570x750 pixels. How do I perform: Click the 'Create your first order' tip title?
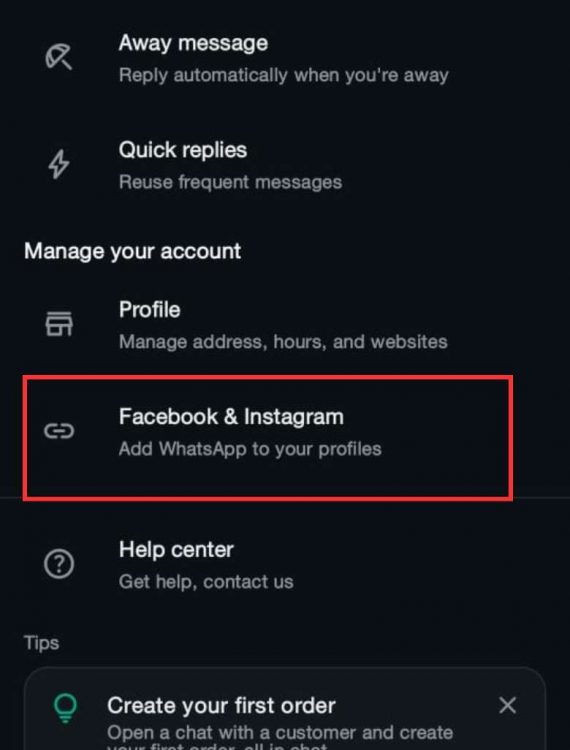pyautogui.click(x=221, y=706)
